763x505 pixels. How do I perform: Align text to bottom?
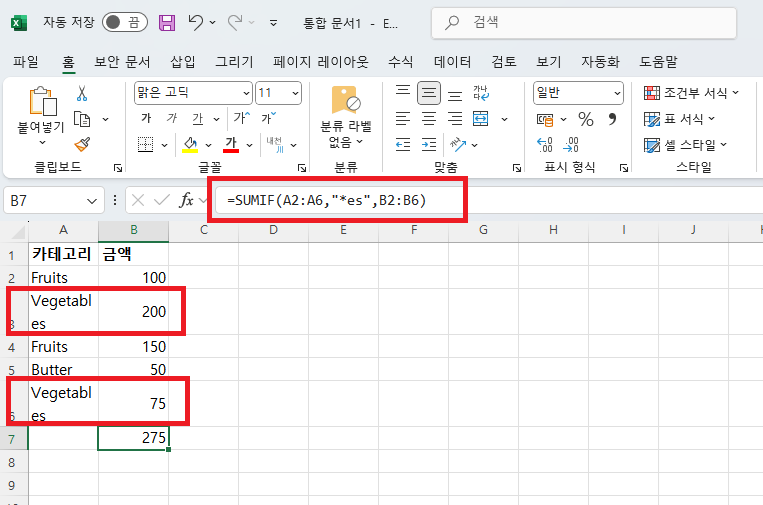tap(454, 94)
